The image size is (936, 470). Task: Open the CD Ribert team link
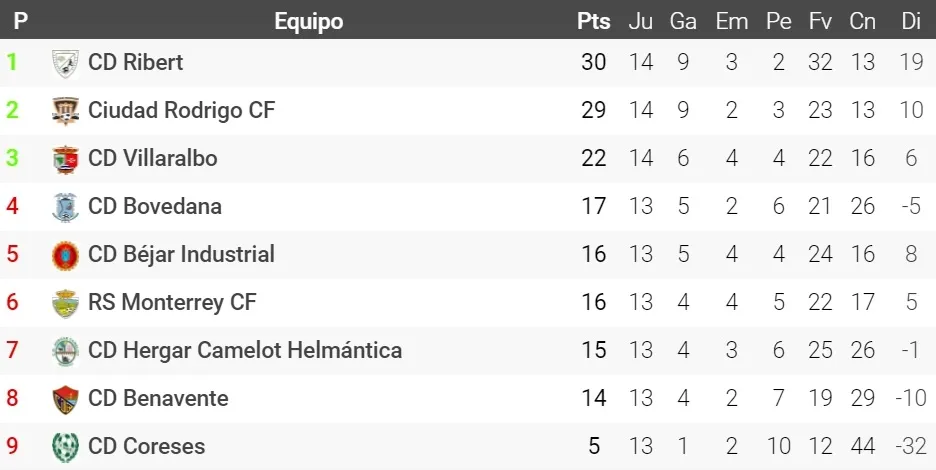click(136, 62)
